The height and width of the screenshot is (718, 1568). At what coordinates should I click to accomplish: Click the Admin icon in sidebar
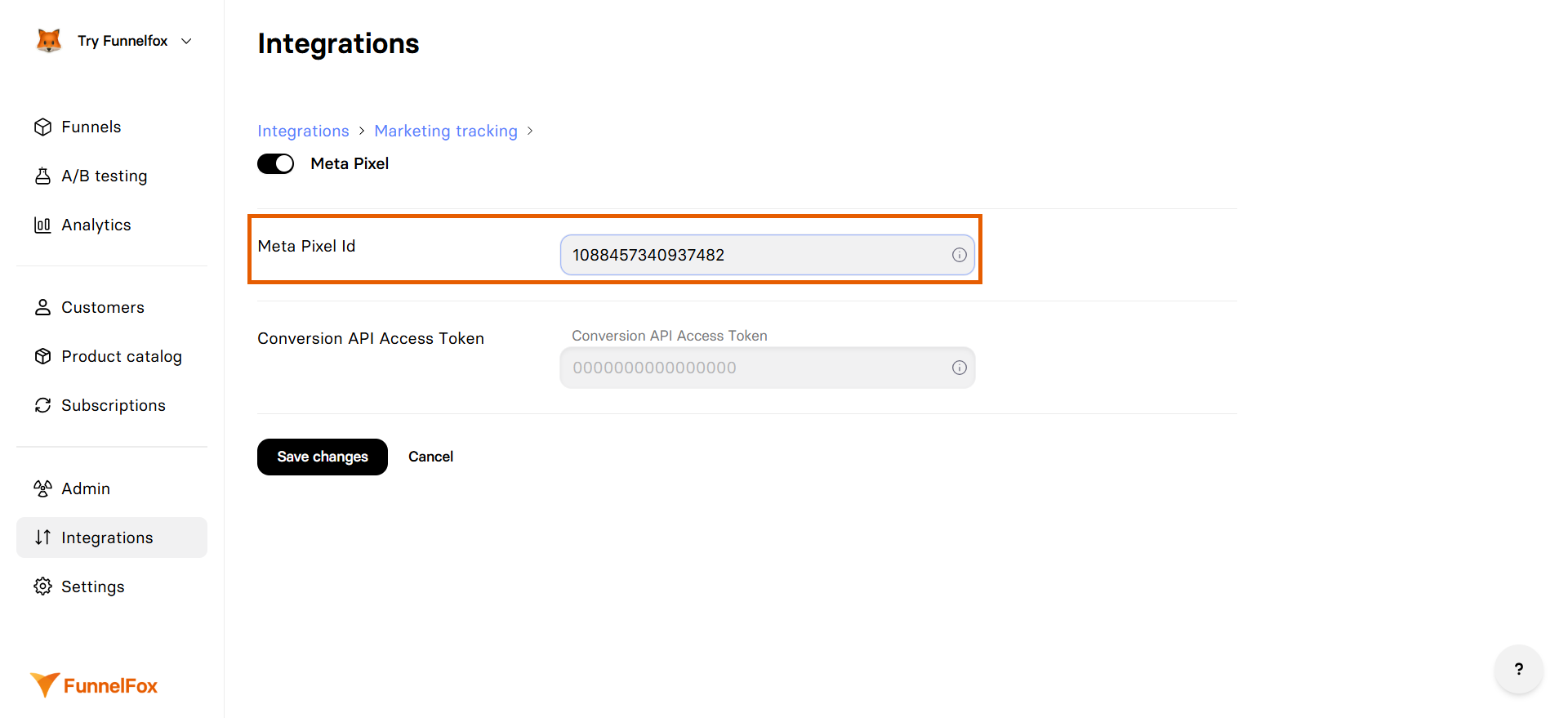[42, 488]
